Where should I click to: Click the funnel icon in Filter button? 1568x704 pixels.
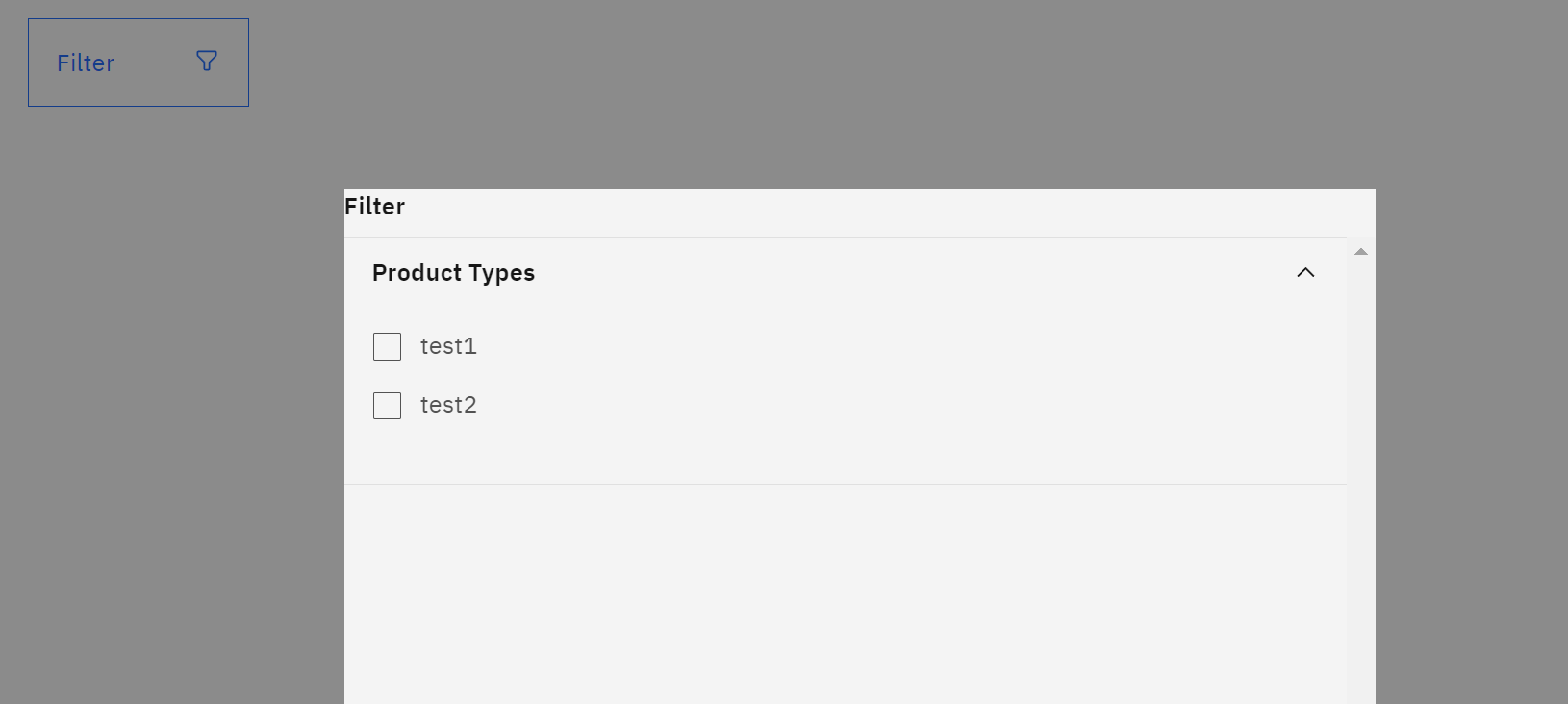(x=207, y=62)
